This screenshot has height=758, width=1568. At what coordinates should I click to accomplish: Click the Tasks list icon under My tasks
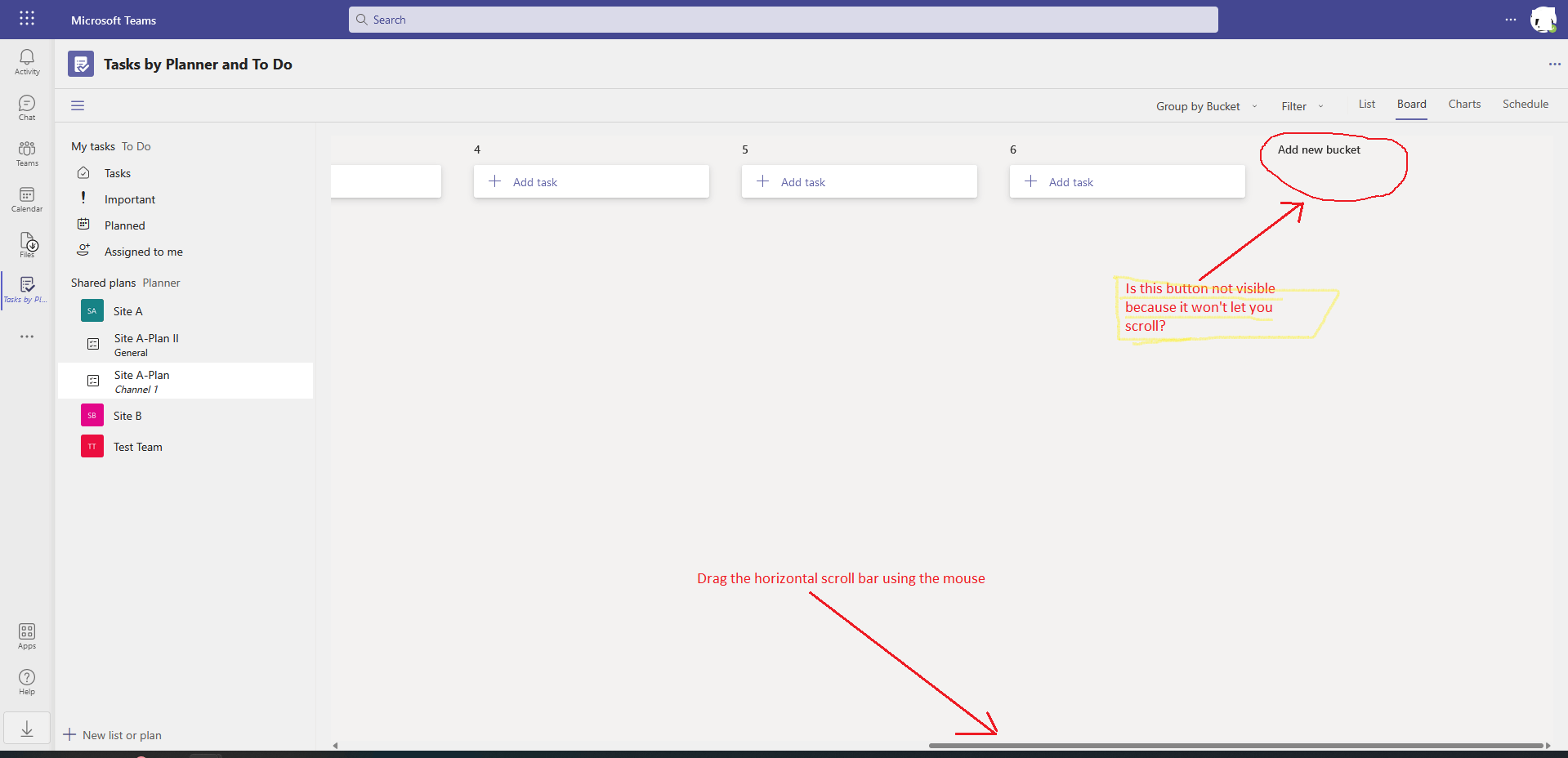click(83, 172)
